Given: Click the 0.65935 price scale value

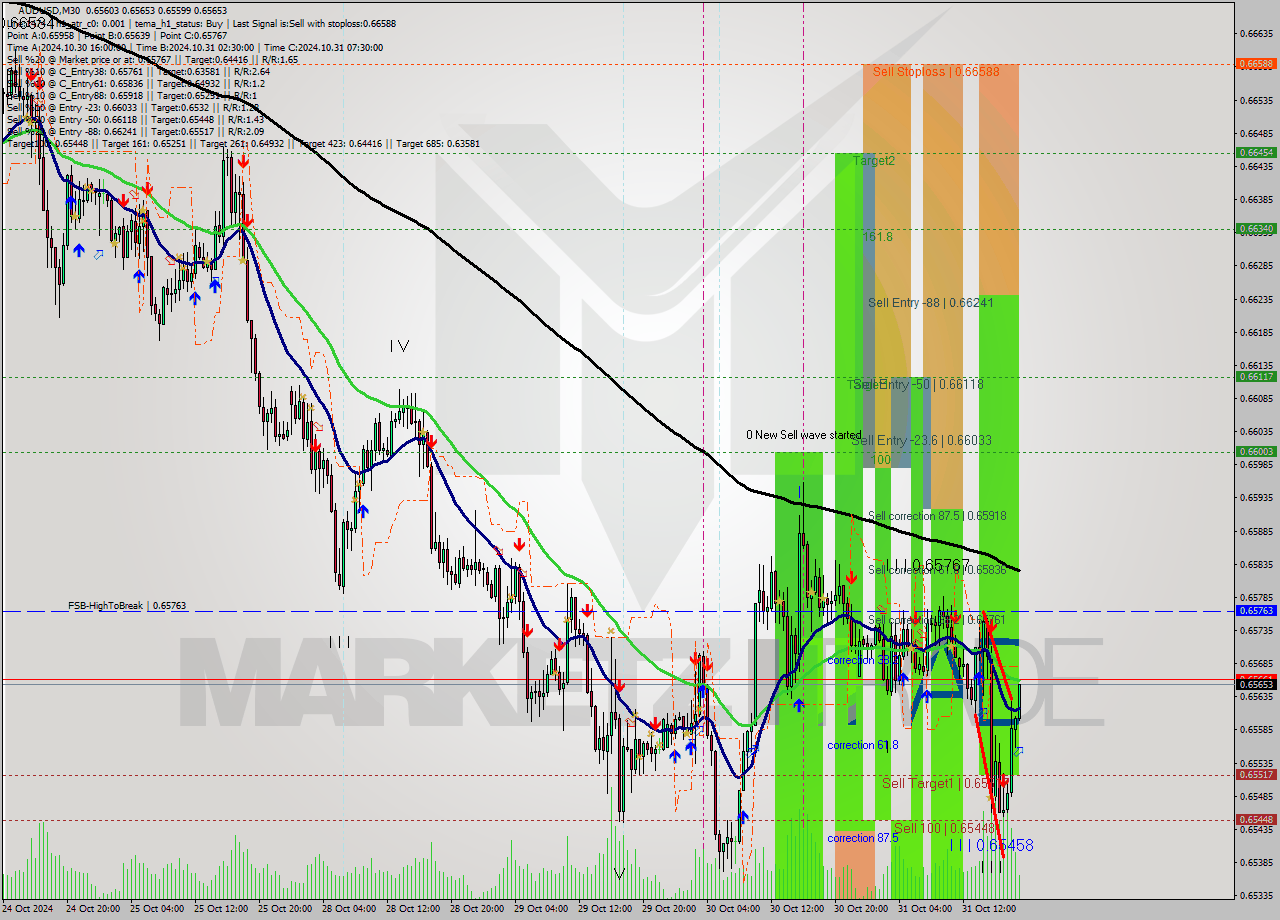Looking at the screenshot, I should 1258,498.
